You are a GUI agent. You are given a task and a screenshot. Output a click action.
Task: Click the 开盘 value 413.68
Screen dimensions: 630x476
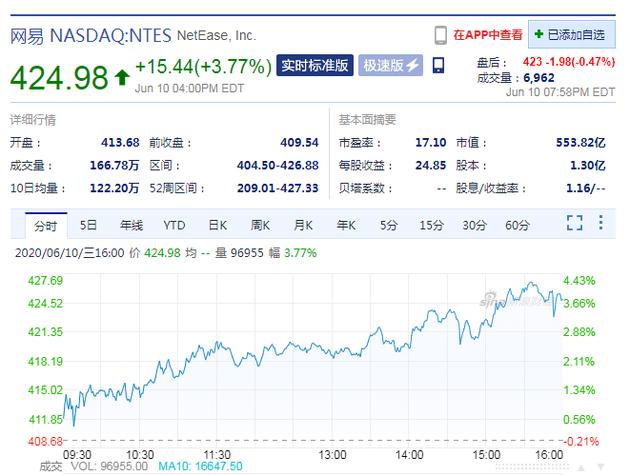pos(120,142)
